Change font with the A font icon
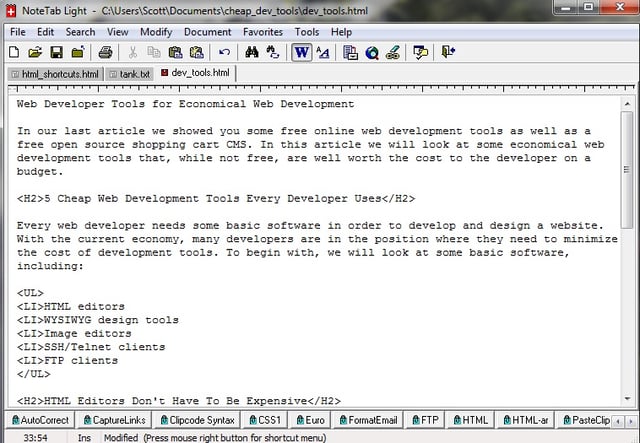Image resolution: width=640 pixels, height=443 pixels. tap(323, 52)
